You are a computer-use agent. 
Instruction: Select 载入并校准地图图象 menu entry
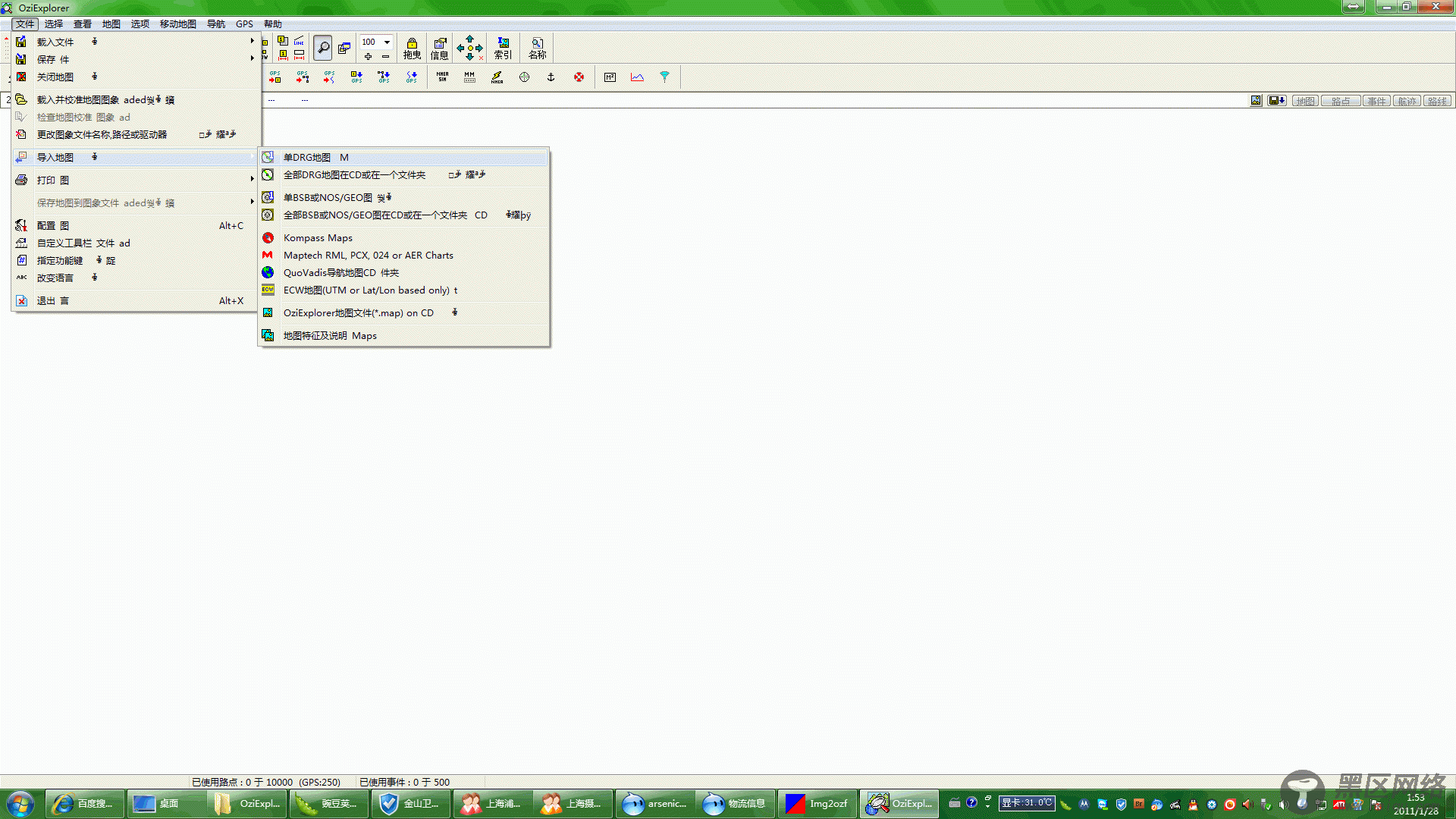[x=136, y=99]
